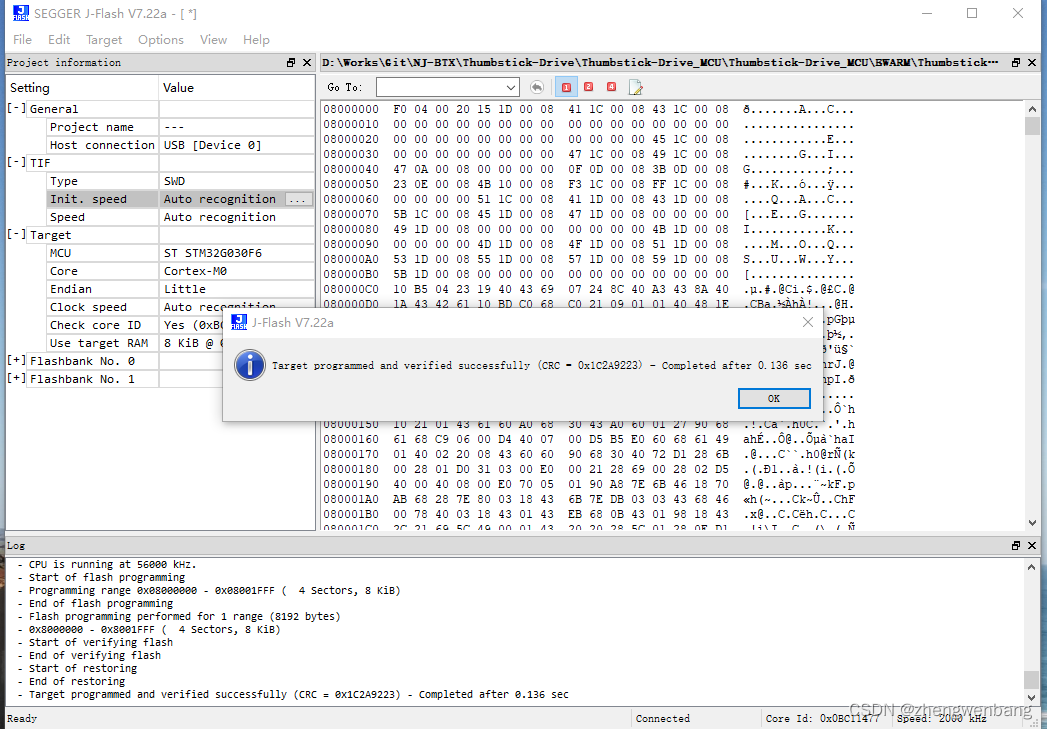Image resolution: width=1047 pixels, height=729 pixels.
Task: Select 2-byte display mode in memory window
Action: point(588,87)
